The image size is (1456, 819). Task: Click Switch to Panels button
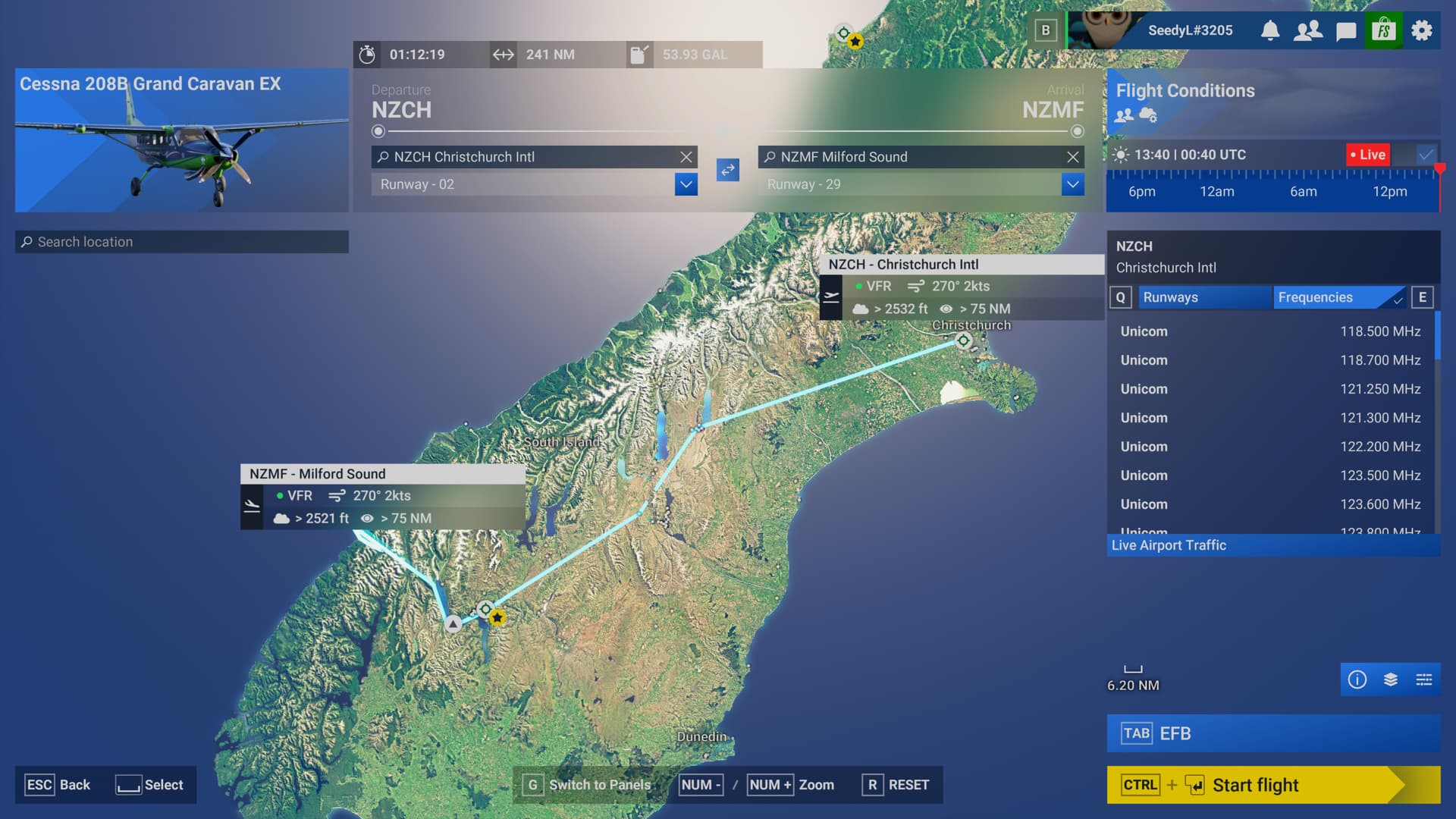pyautogui.click(x=588, y=785)
